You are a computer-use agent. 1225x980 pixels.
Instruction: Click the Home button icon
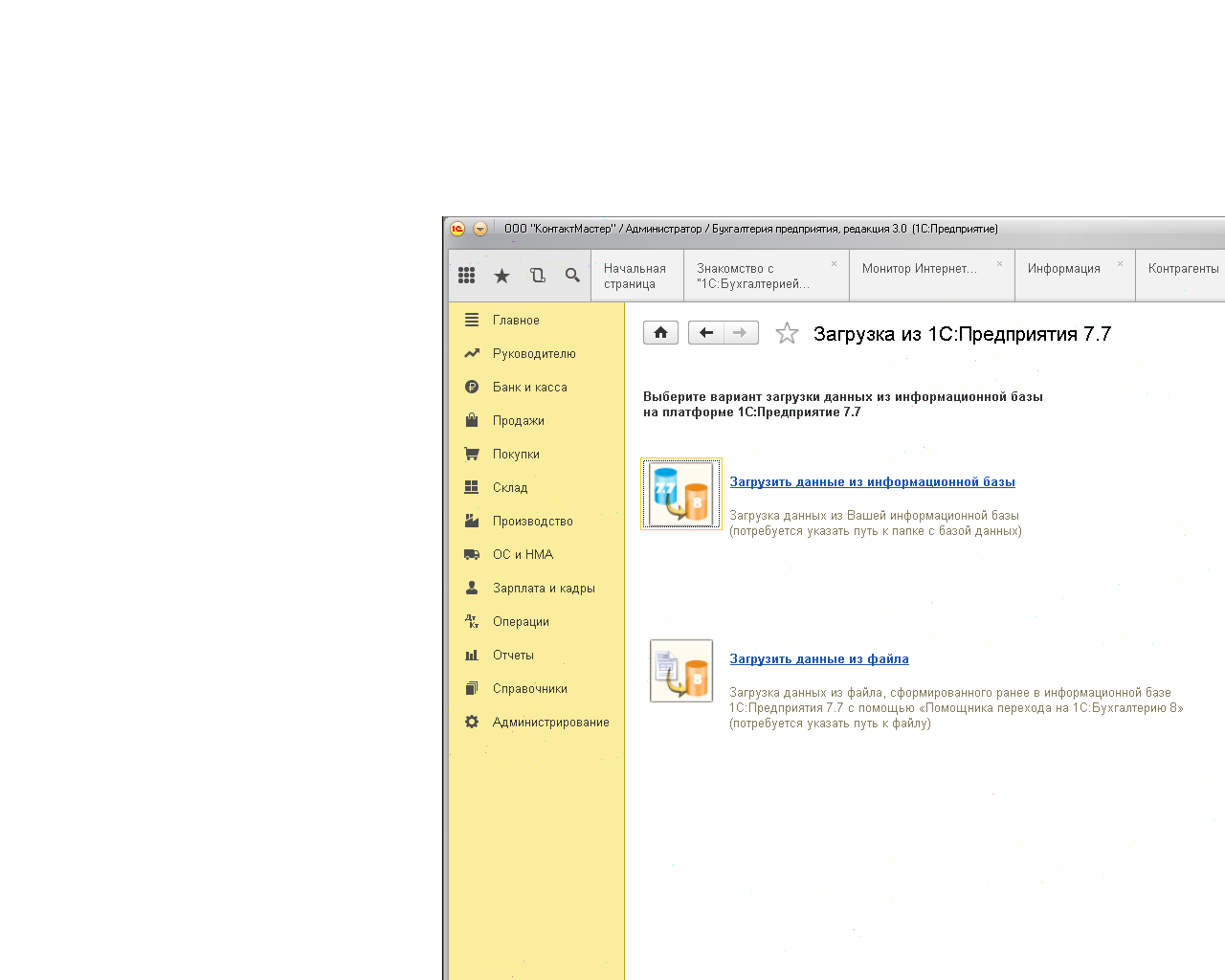(660, 333)
